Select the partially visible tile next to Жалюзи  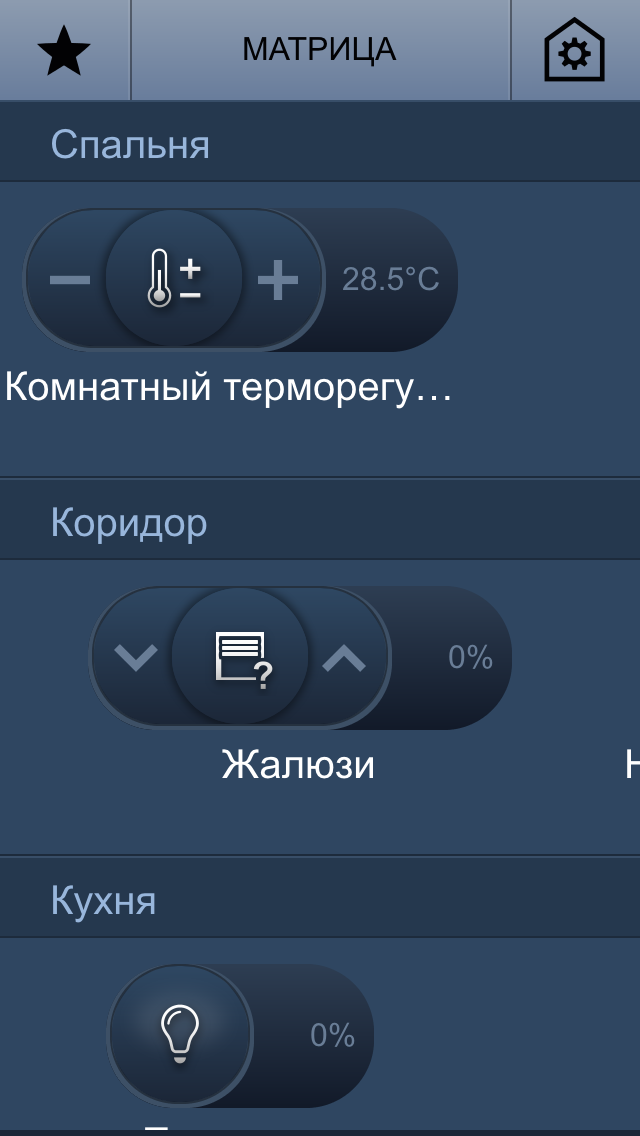632,764
